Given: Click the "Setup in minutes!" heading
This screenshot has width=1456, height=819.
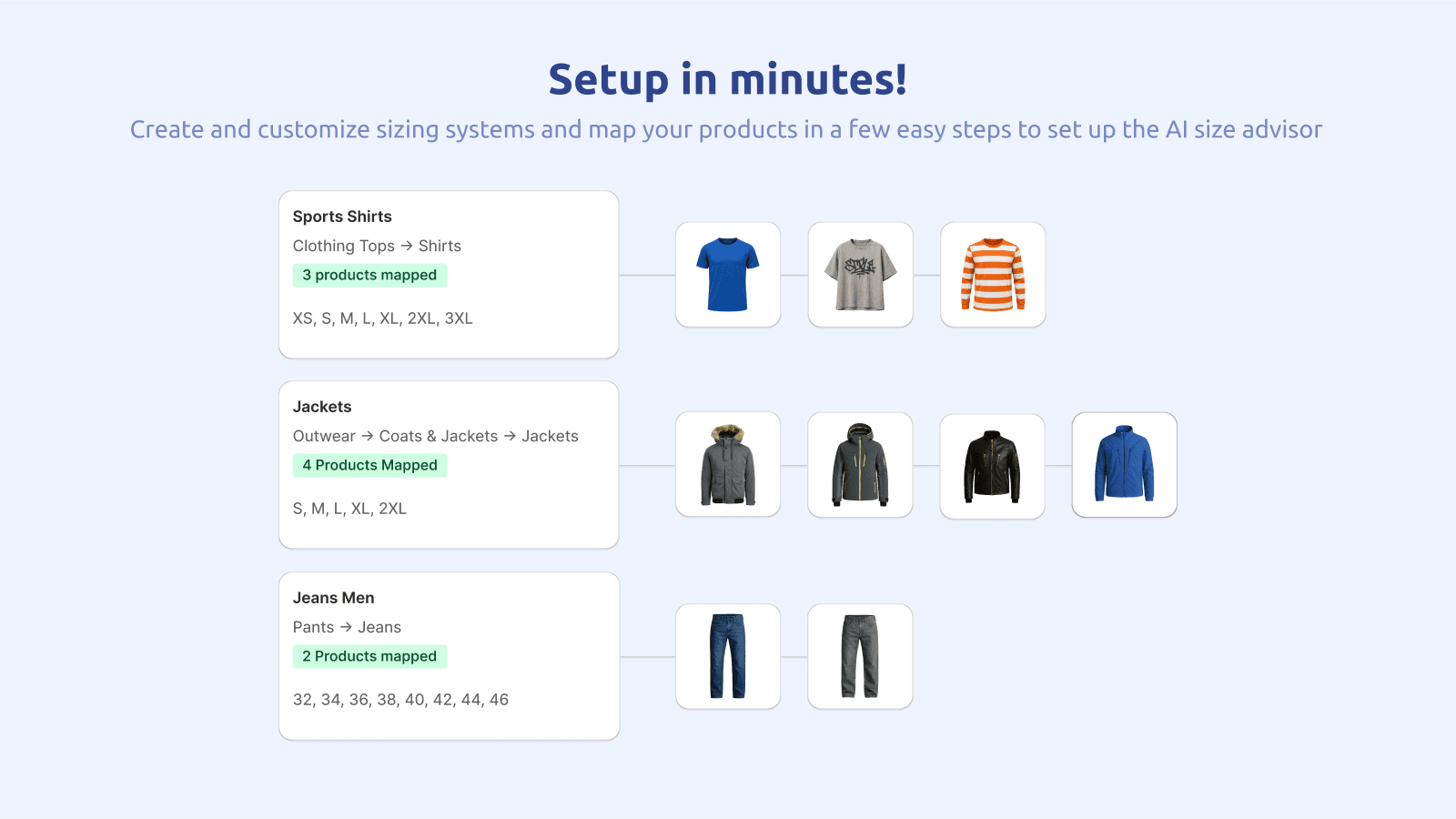Looking at the screenshot, I should tap(728, 79).
